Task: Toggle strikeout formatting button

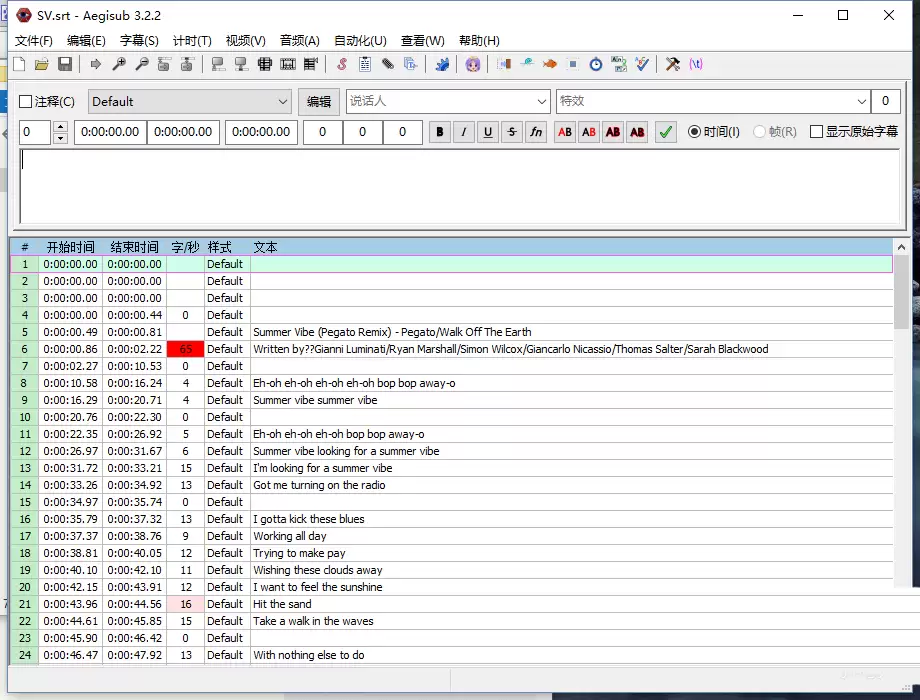Action: 512,132
